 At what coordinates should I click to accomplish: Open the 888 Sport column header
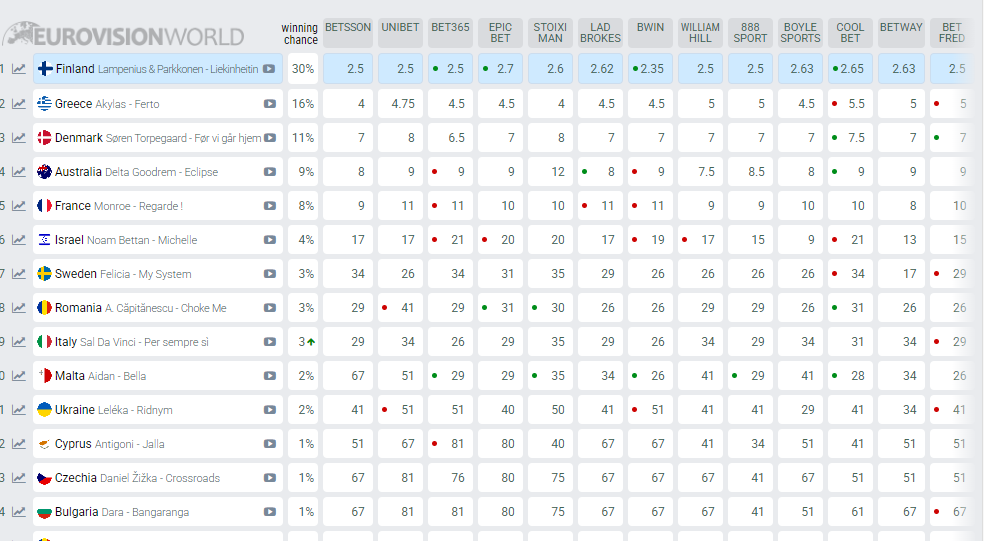(751, 33)
